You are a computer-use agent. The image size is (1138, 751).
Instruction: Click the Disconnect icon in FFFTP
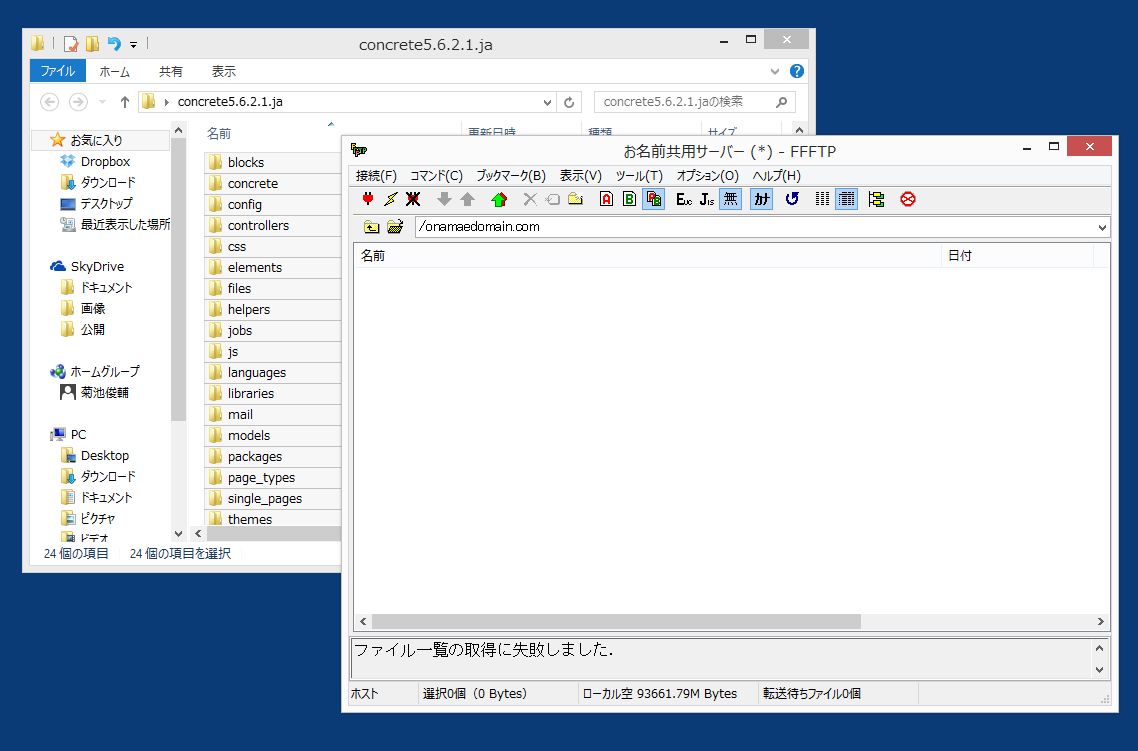[413, 199]
